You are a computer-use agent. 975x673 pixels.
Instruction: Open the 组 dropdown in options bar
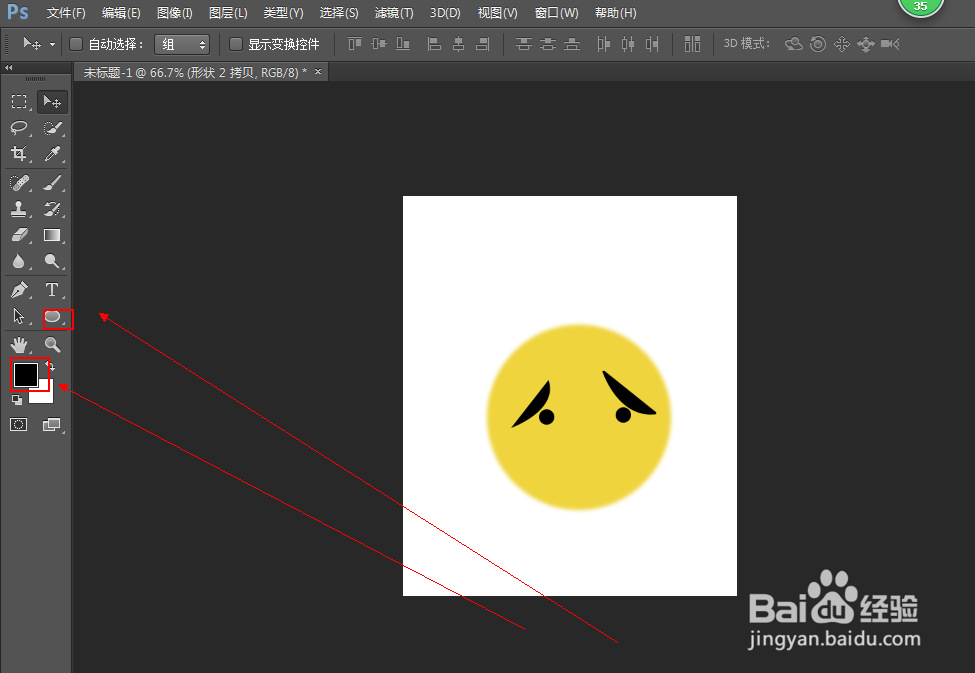tap(182, 44)
